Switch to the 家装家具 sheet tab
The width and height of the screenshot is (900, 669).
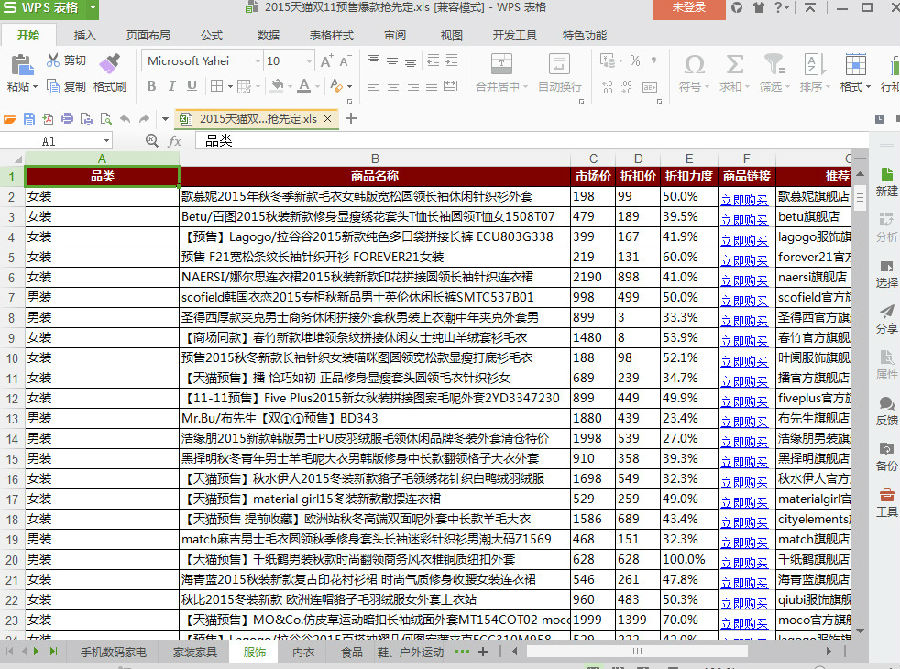point(195,652)
